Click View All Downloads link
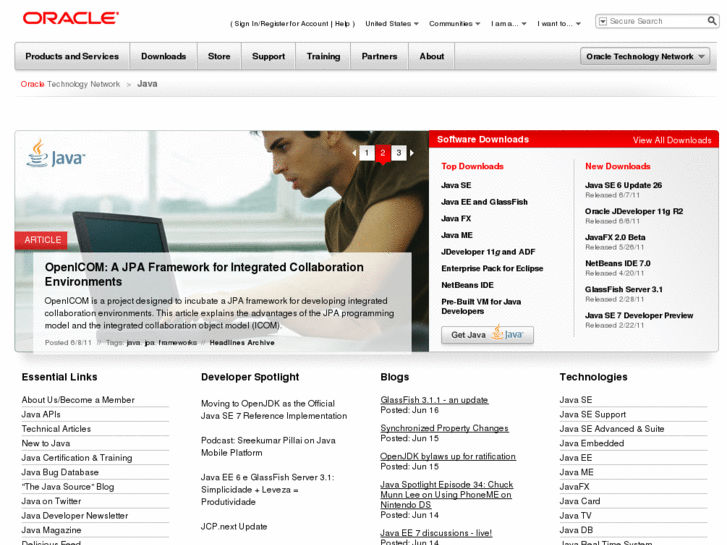This screenshot has width=727, height=545. (x=672, y=140)
